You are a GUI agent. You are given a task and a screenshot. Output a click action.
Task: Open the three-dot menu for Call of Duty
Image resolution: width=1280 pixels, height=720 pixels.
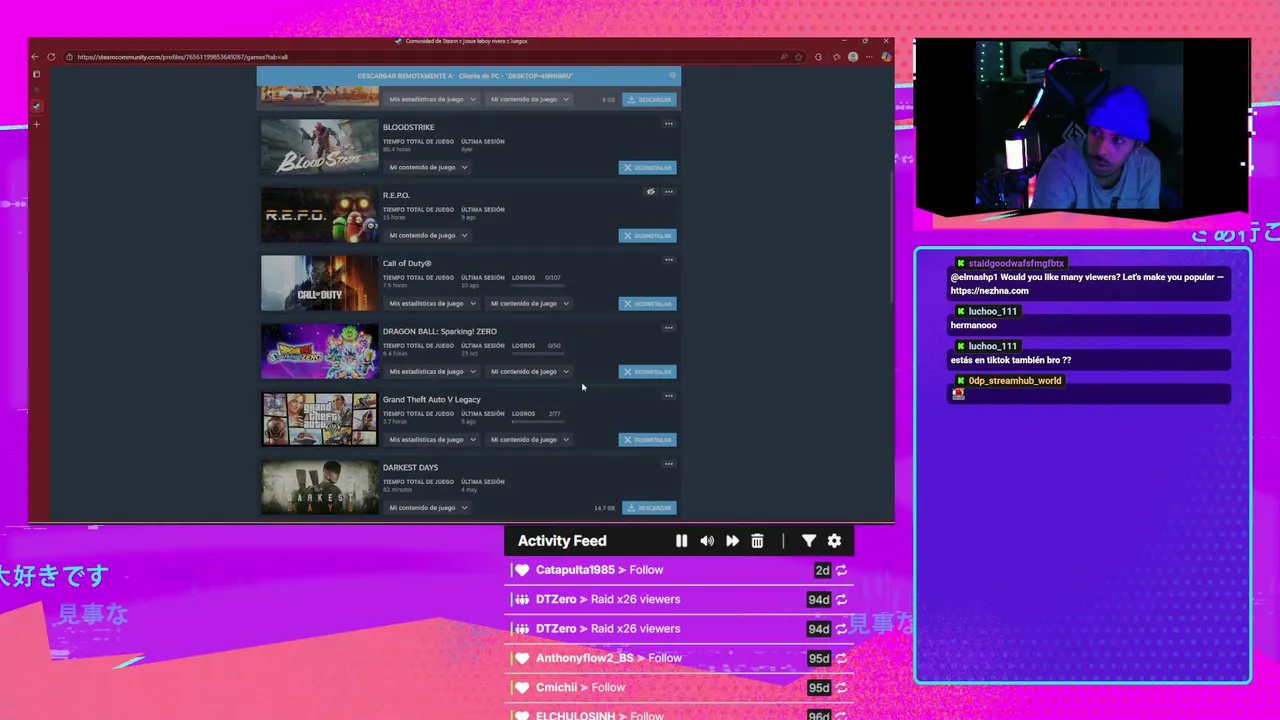click(669, 260)
